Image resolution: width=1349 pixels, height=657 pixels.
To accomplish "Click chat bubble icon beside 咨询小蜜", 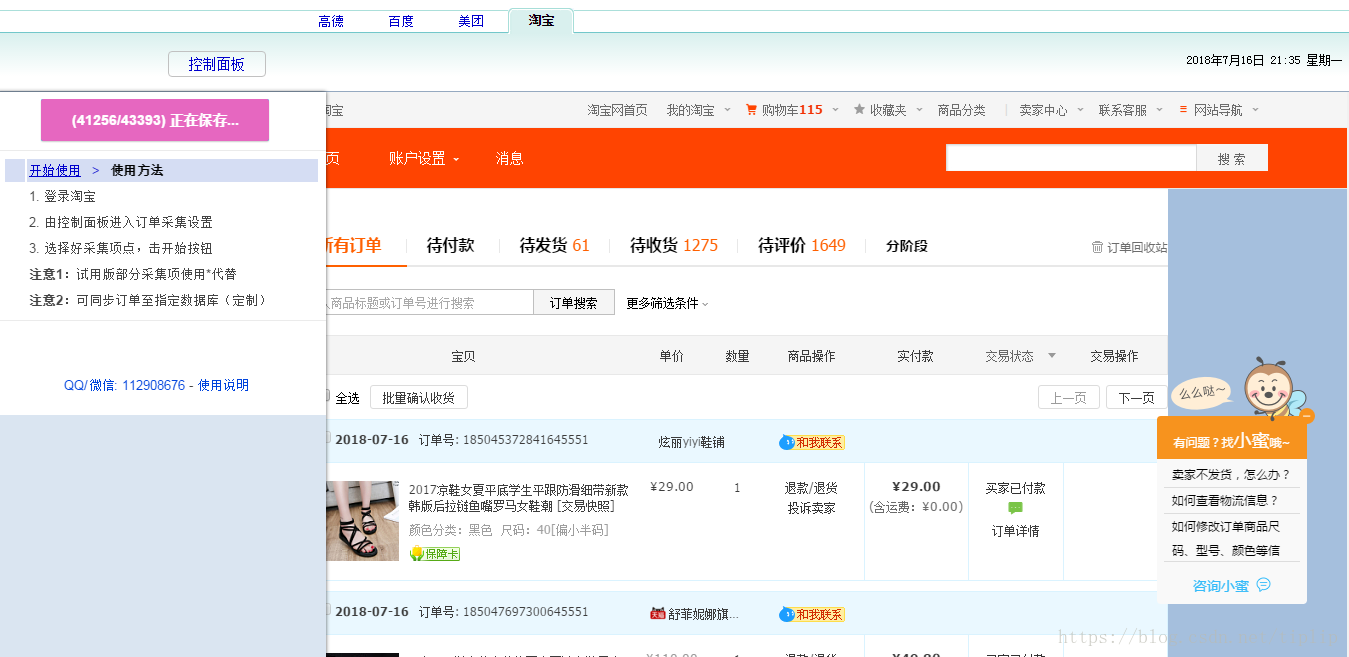I will [1263, 585].
